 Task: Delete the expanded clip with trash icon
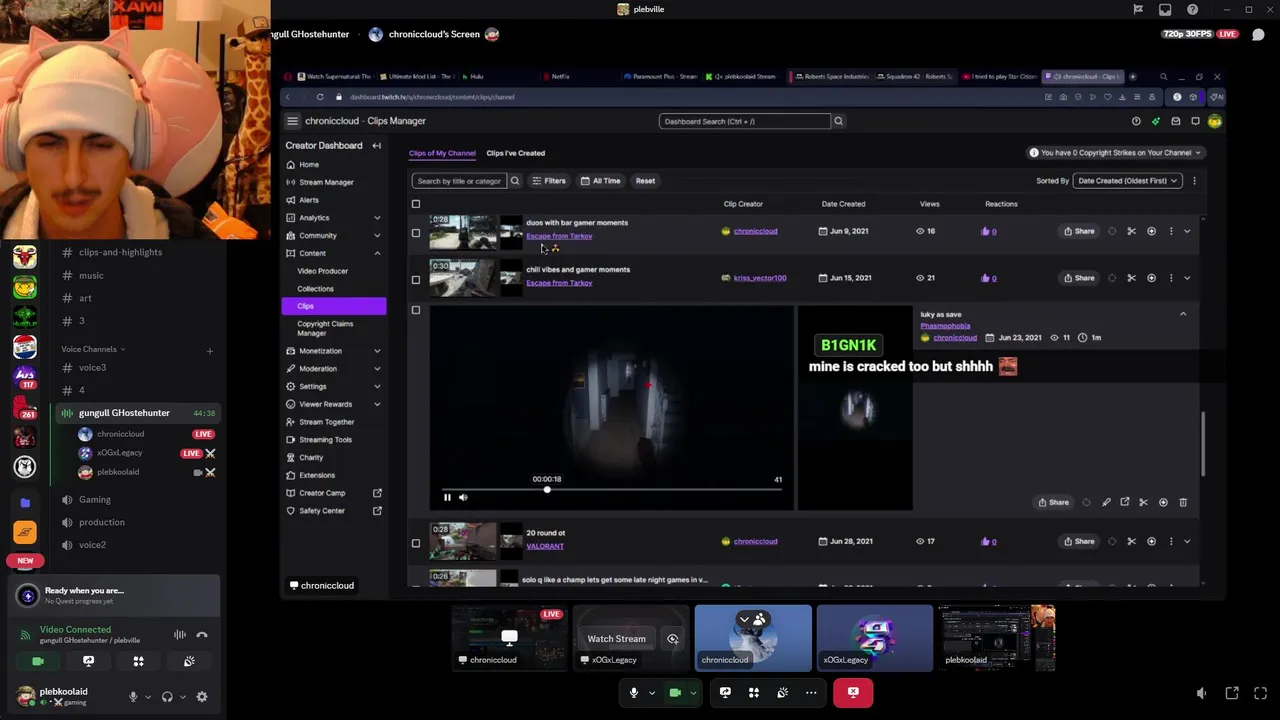[1183, 502]
